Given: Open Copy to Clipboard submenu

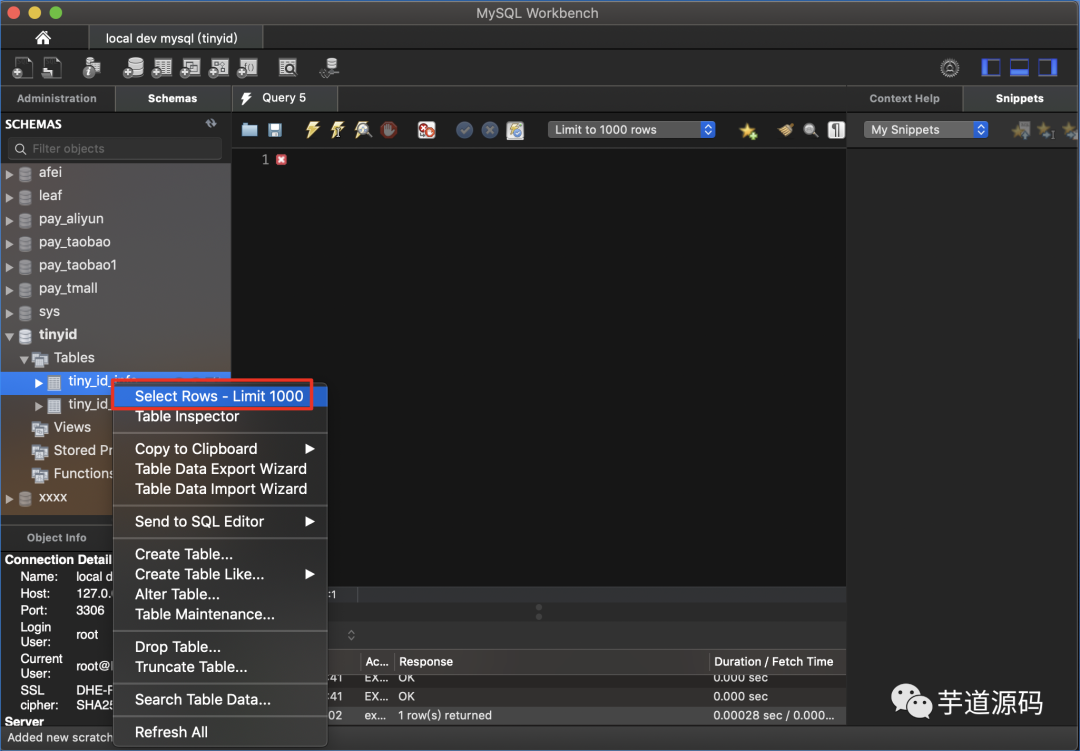Looking at the screenshot, I should pyautogui.click(x=219, y=449).
